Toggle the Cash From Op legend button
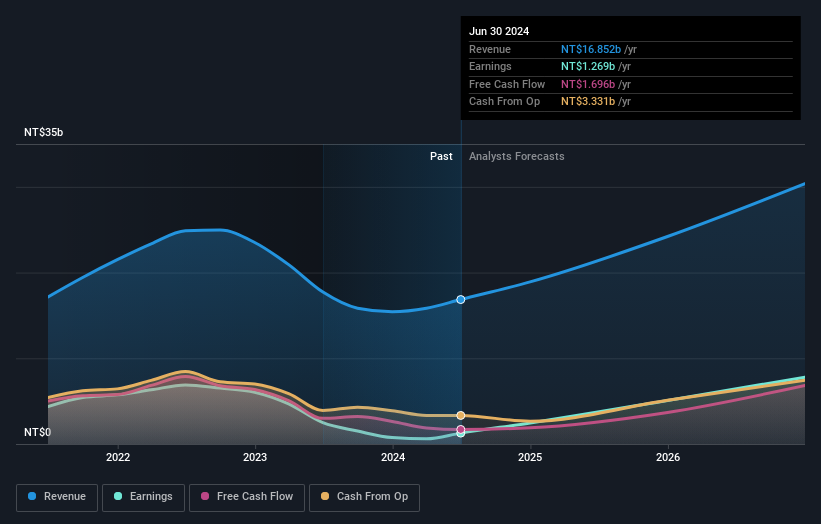 coord(364,497)
